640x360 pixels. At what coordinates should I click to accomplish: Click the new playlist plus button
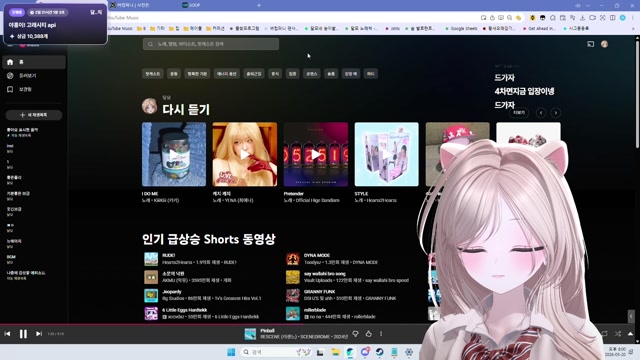click(34, 115)
